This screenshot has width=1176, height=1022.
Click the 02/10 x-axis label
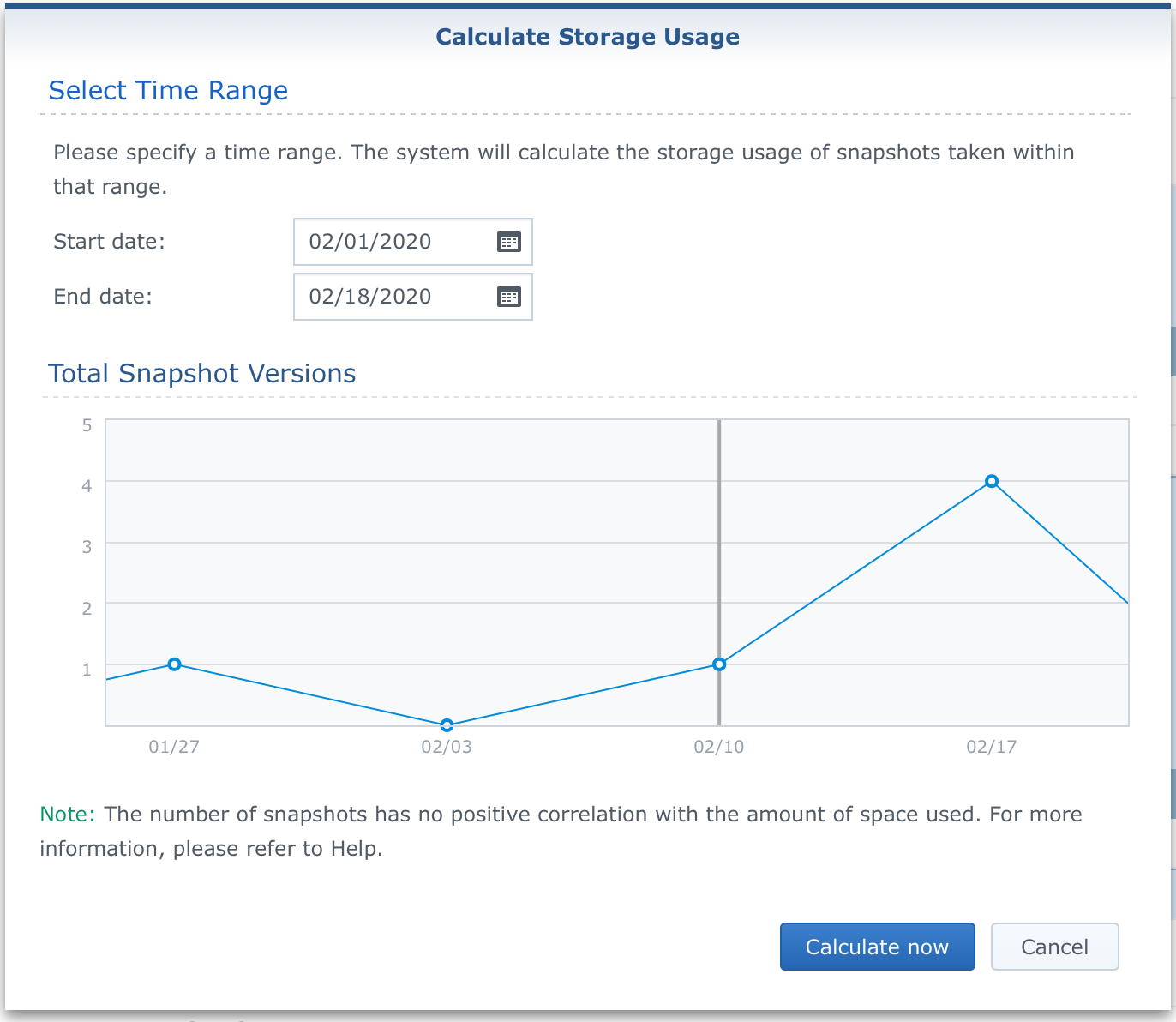click(x=719, y=747)
